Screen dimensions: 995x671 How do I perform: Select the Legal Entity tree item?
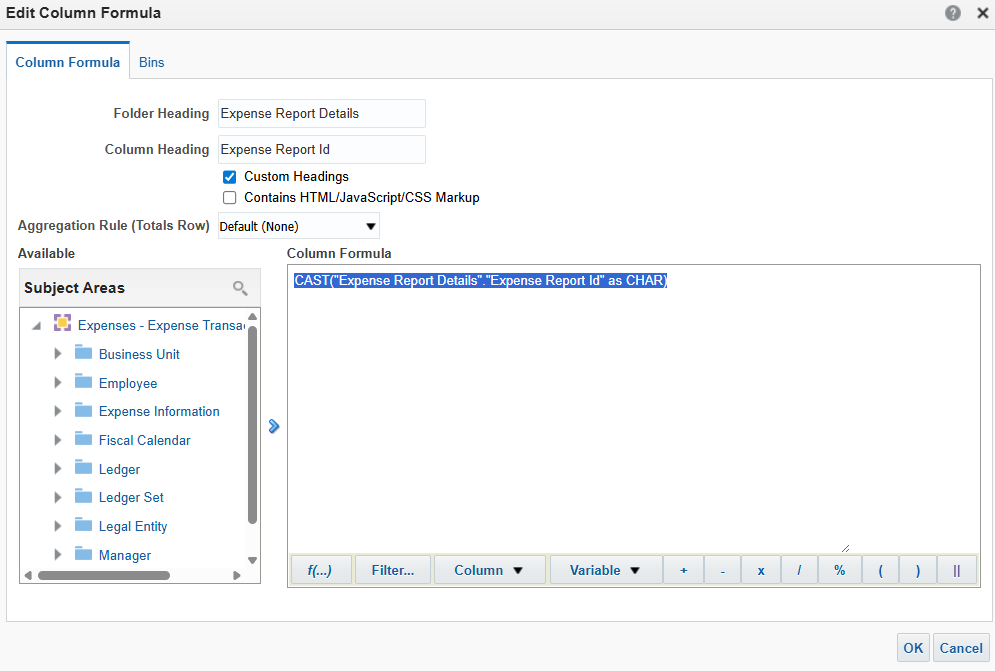(x=133, y=526)
